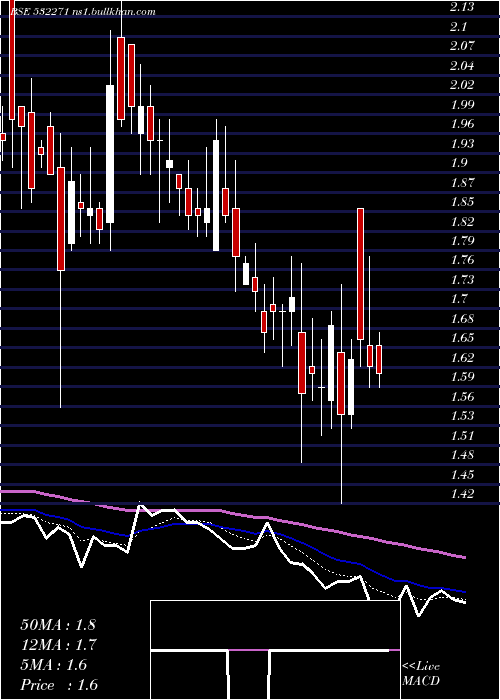Screen dimensions: 500x700
Task: Pick the 2.02 price axis label
Action: point(462,85)
